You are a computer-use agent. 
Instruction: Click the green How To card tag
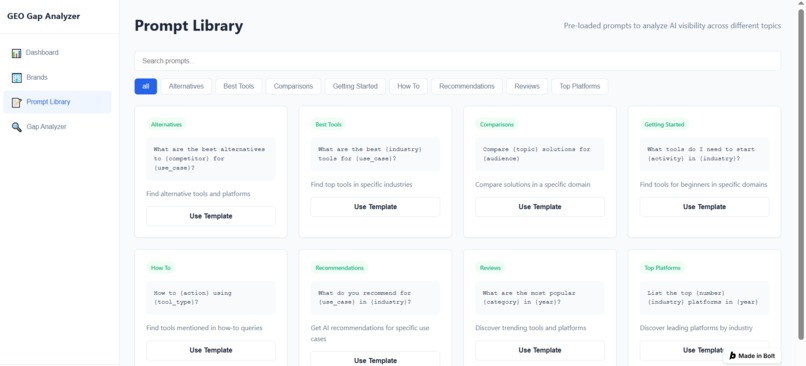coord(161,268)
